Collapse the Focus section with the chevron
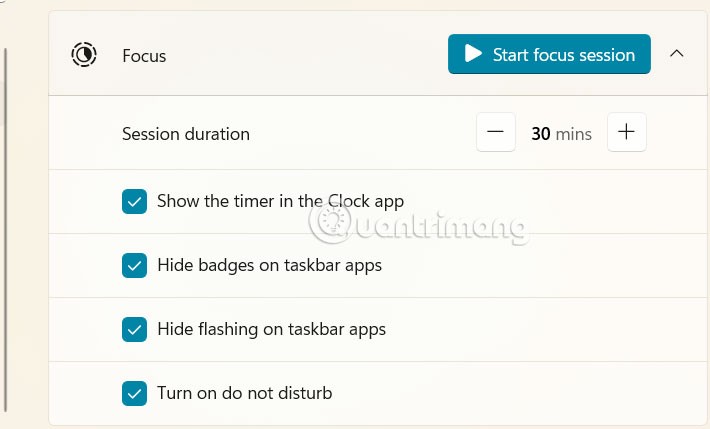Screen dimensions: 710x429 tap(676, 53)
